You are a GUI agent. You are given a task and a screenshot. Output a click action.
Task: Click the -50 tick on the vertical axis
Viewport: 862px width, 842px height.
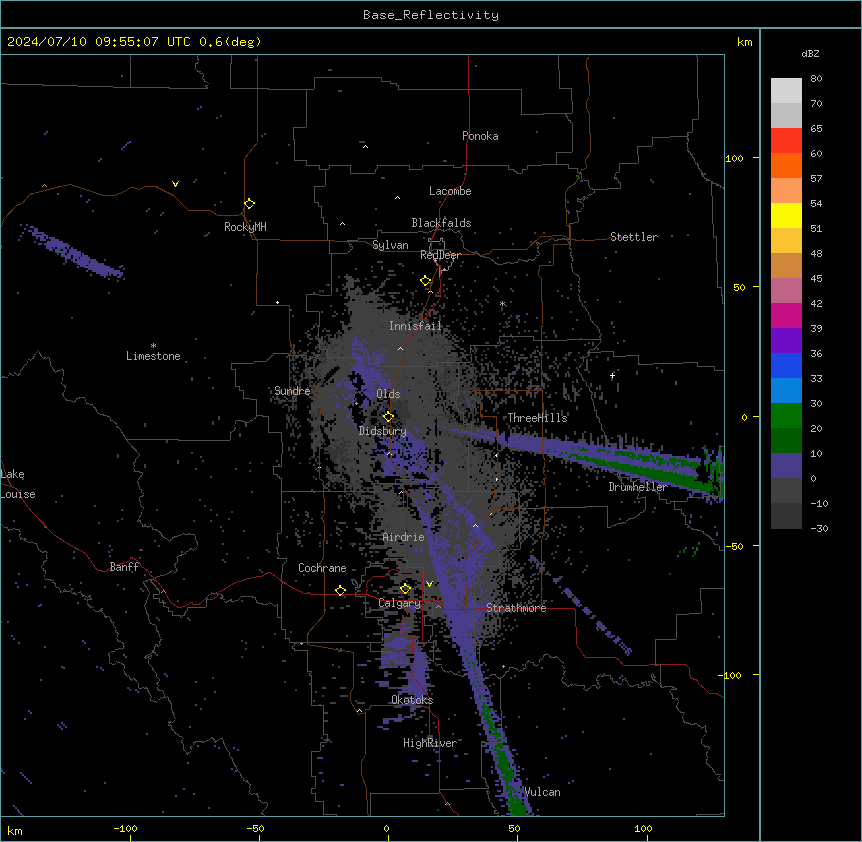click(734, 546)
